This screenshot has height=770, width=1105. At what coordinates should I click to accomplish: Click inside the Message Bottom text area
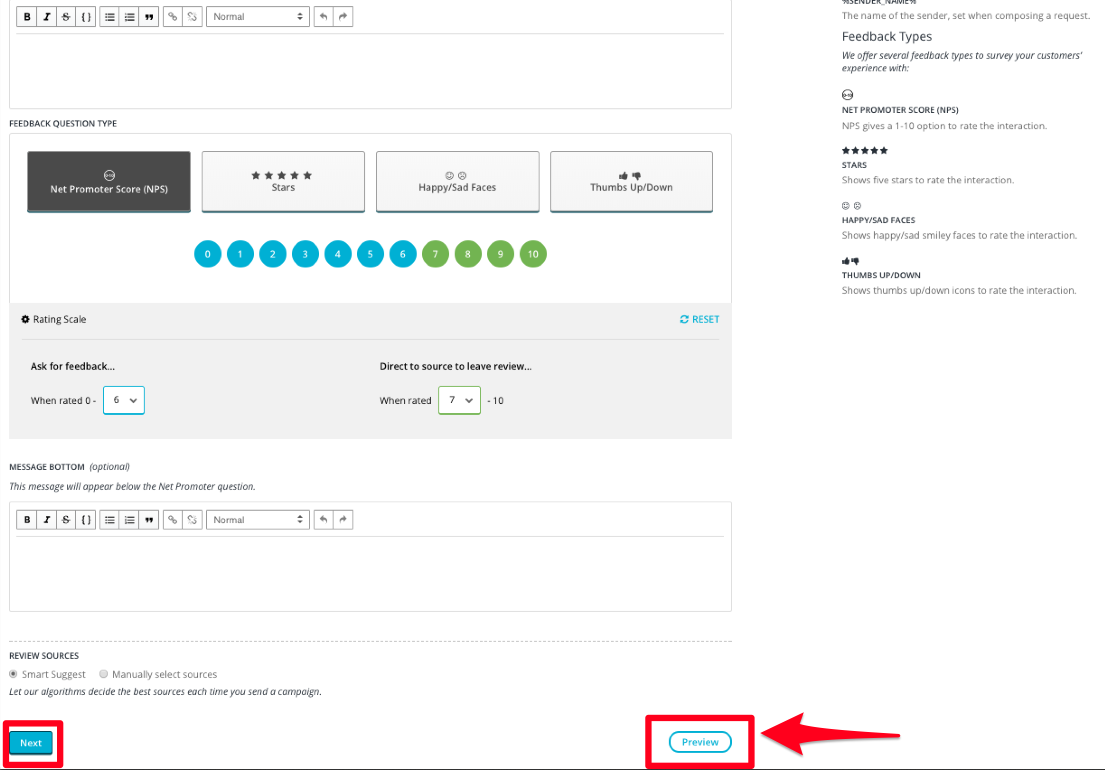(371, 573)
